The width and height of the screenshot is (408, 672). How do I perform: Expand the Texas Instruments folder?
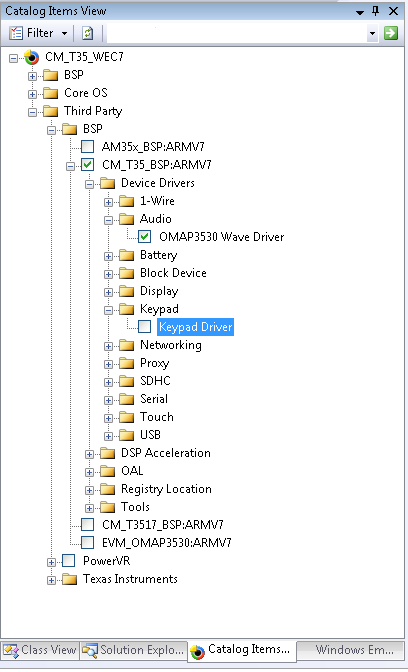coord(51,580)
